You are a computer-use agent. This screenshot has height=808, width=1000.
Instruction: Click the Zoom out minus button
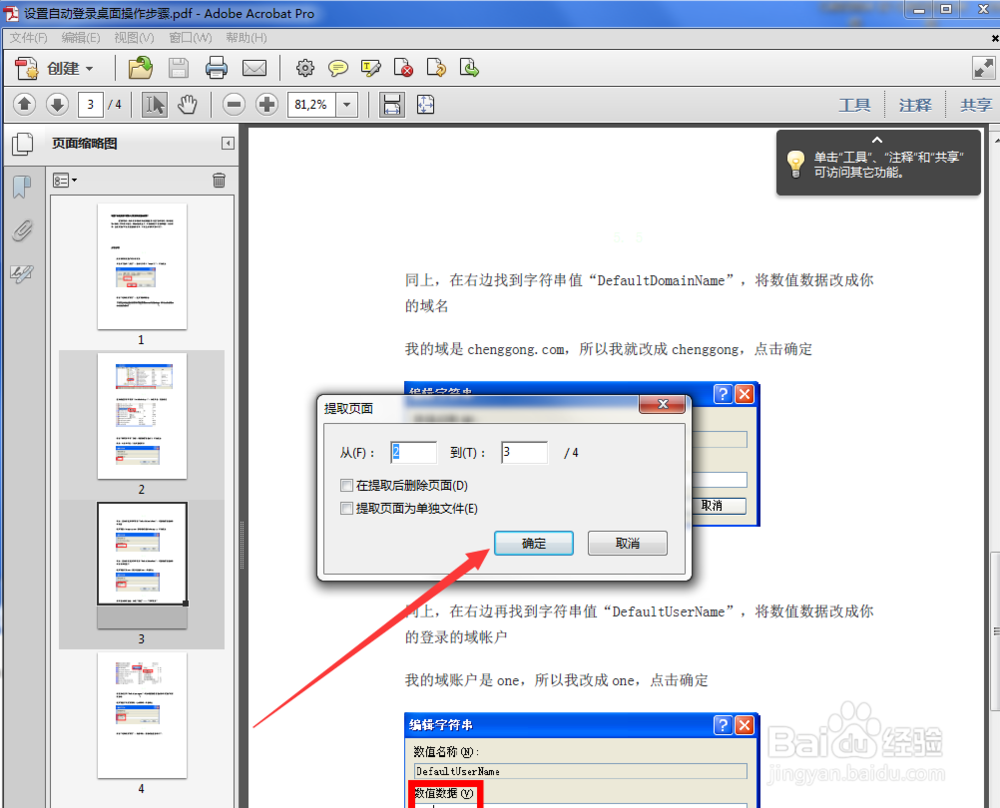click(234, 104)
